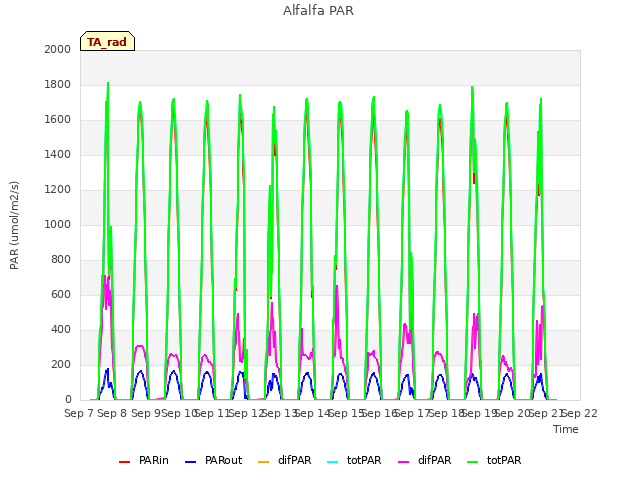
Task: Click the red PARin legend swatch
Action: pos(124,462)
